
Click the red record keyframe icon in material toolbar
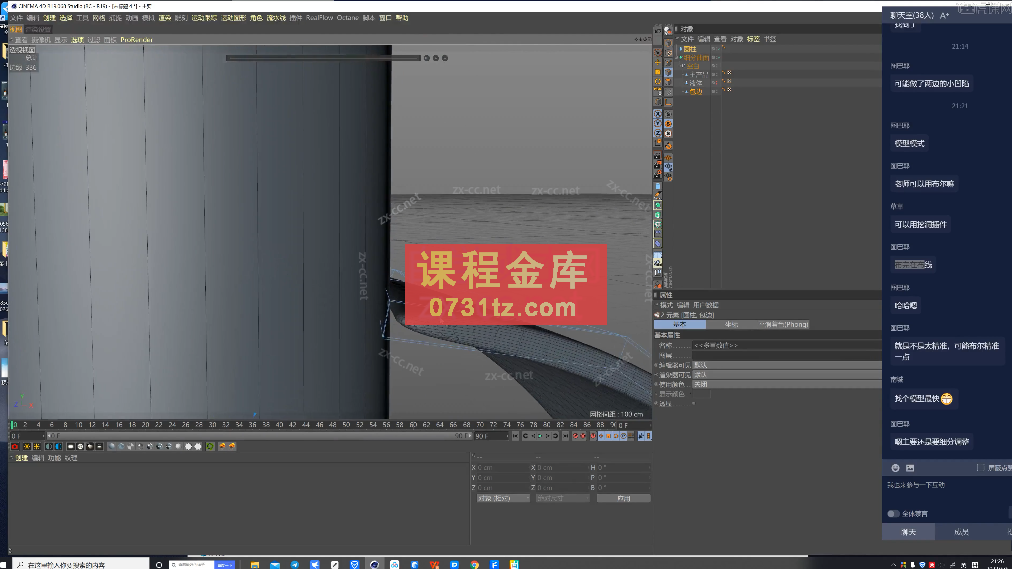click(x=15, y=446)
